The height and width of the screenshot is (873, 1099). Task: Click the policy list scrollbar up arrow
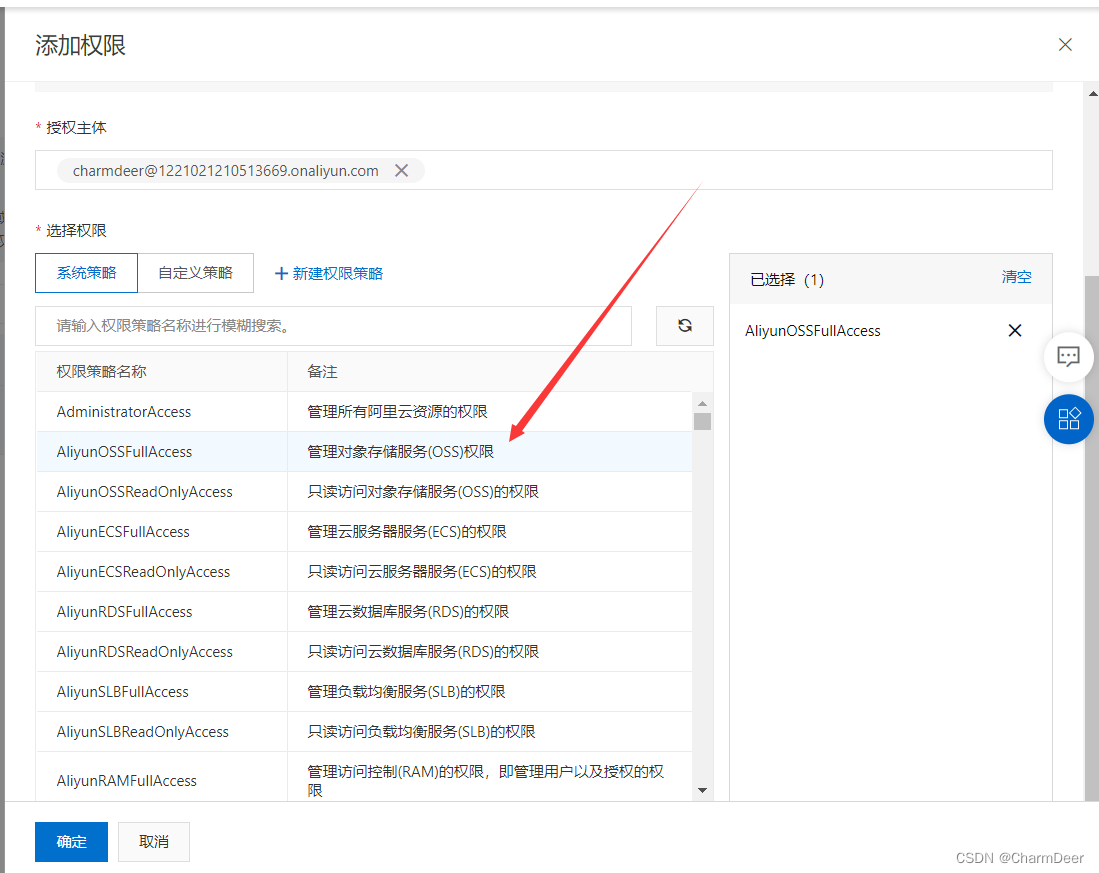pos(702,403)
